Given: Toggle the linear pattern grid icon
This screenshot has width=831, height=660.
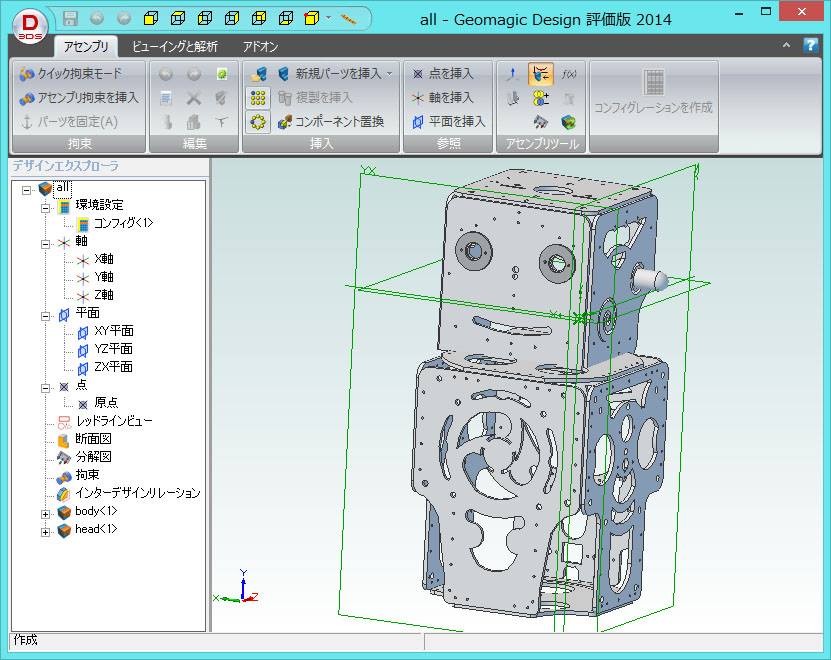Looking at the screenshot, I should click(x=258, y=98).
